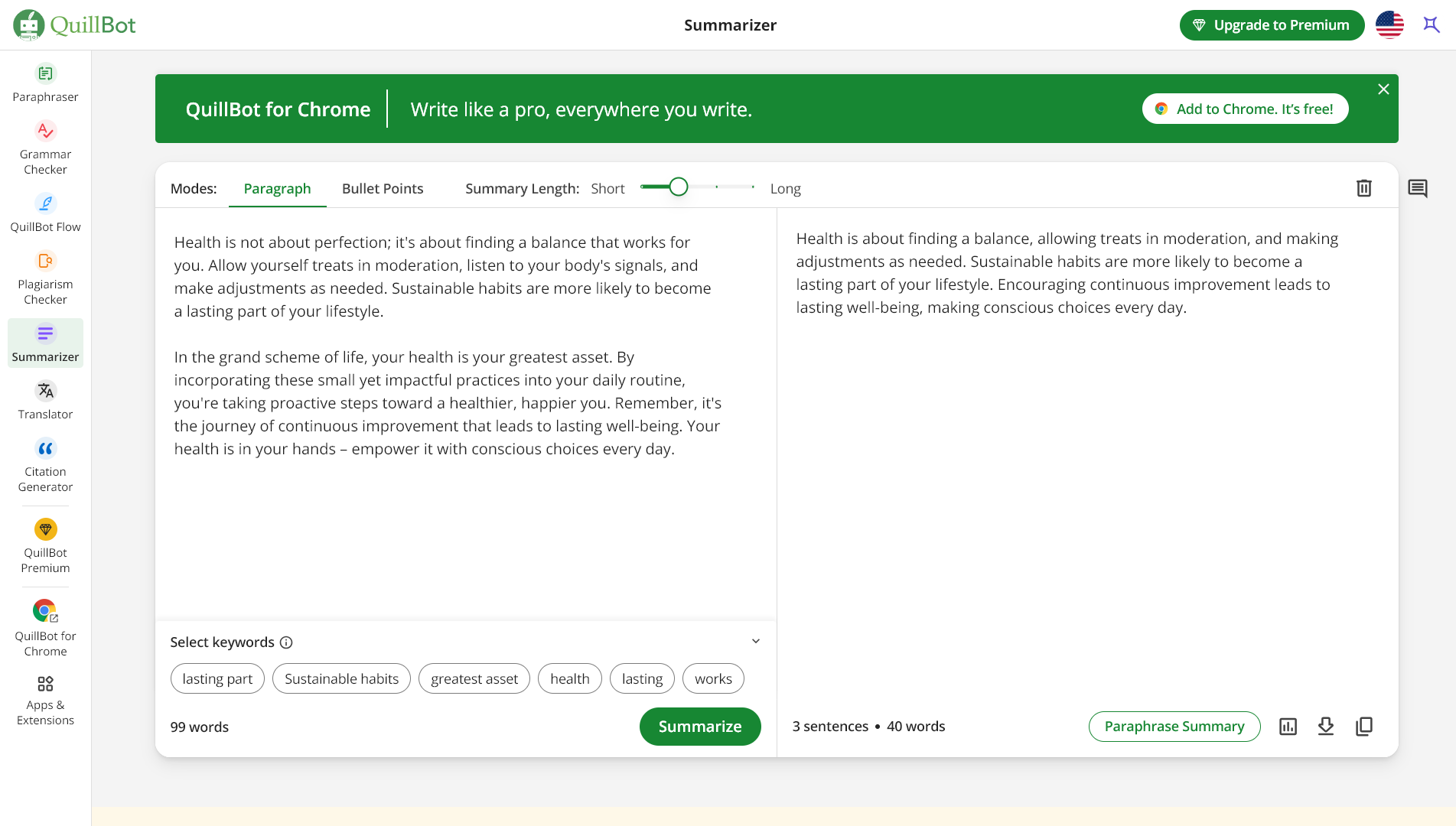The image size is (1456, 826).
Task: Click the 'Summarizer' page title
Action: coord(730,25)
